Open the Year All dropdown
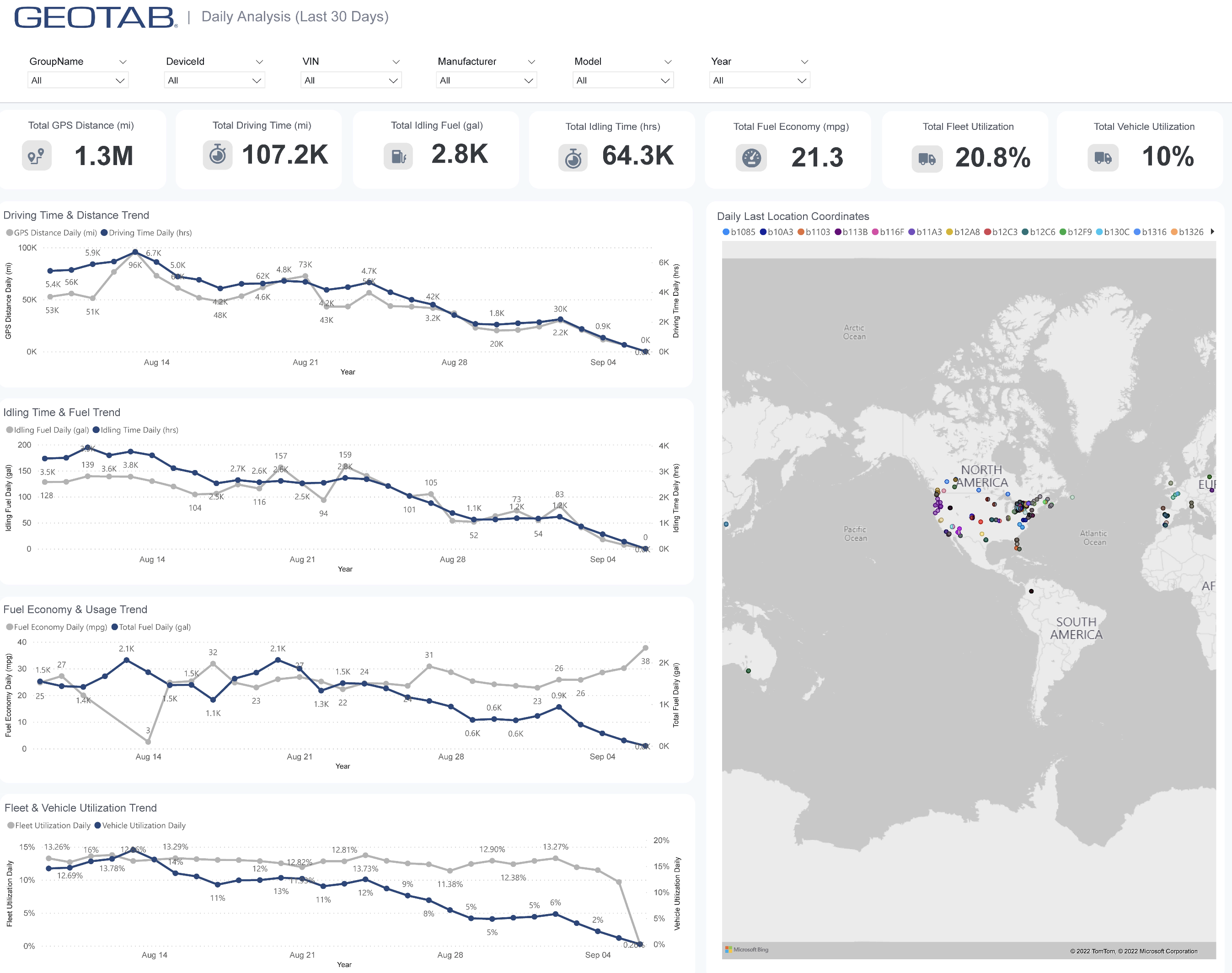 (x=760, y=80)
